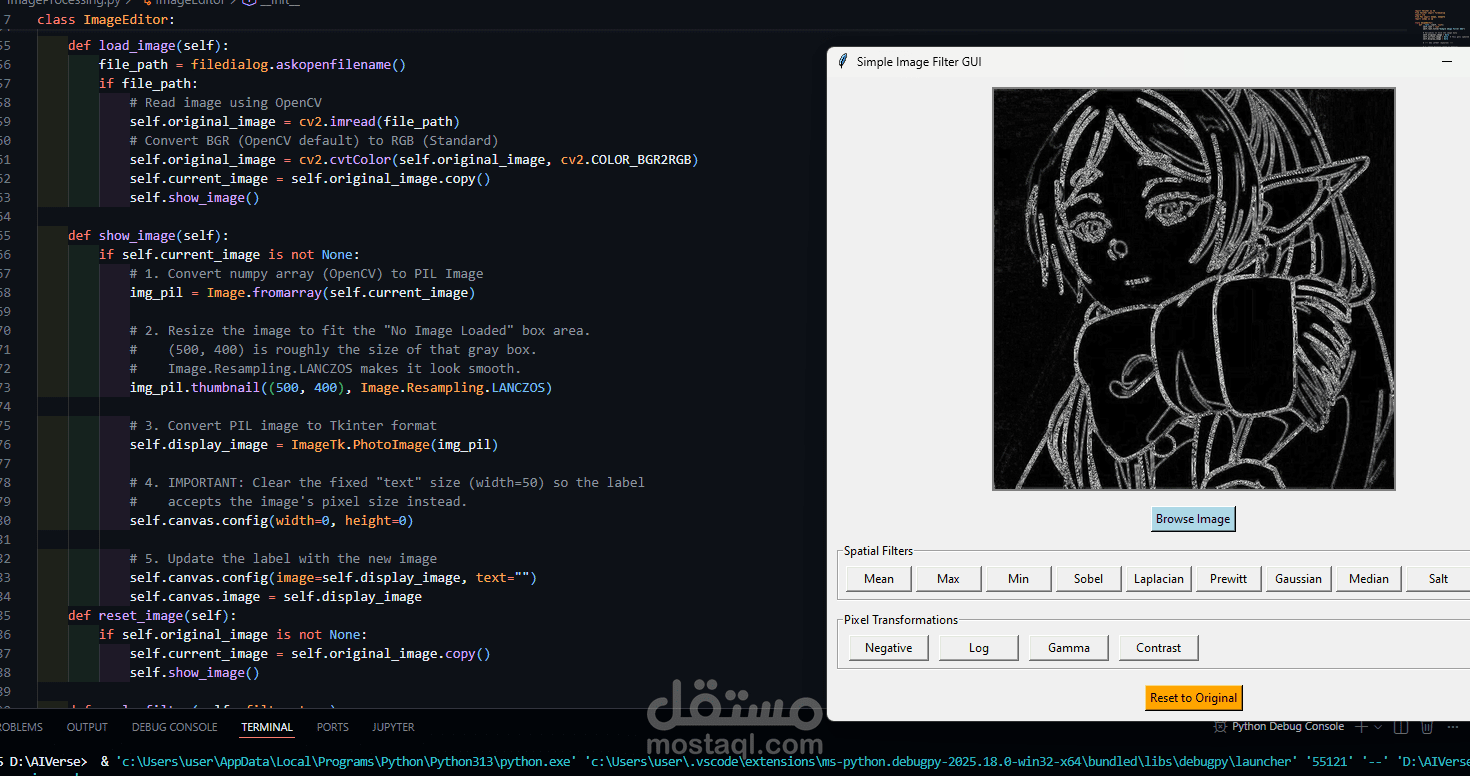This screenshot has height=776, width=1470.
Task: Click 'self.canvas.image = self.display_image' line
Action: coord(276,596)
